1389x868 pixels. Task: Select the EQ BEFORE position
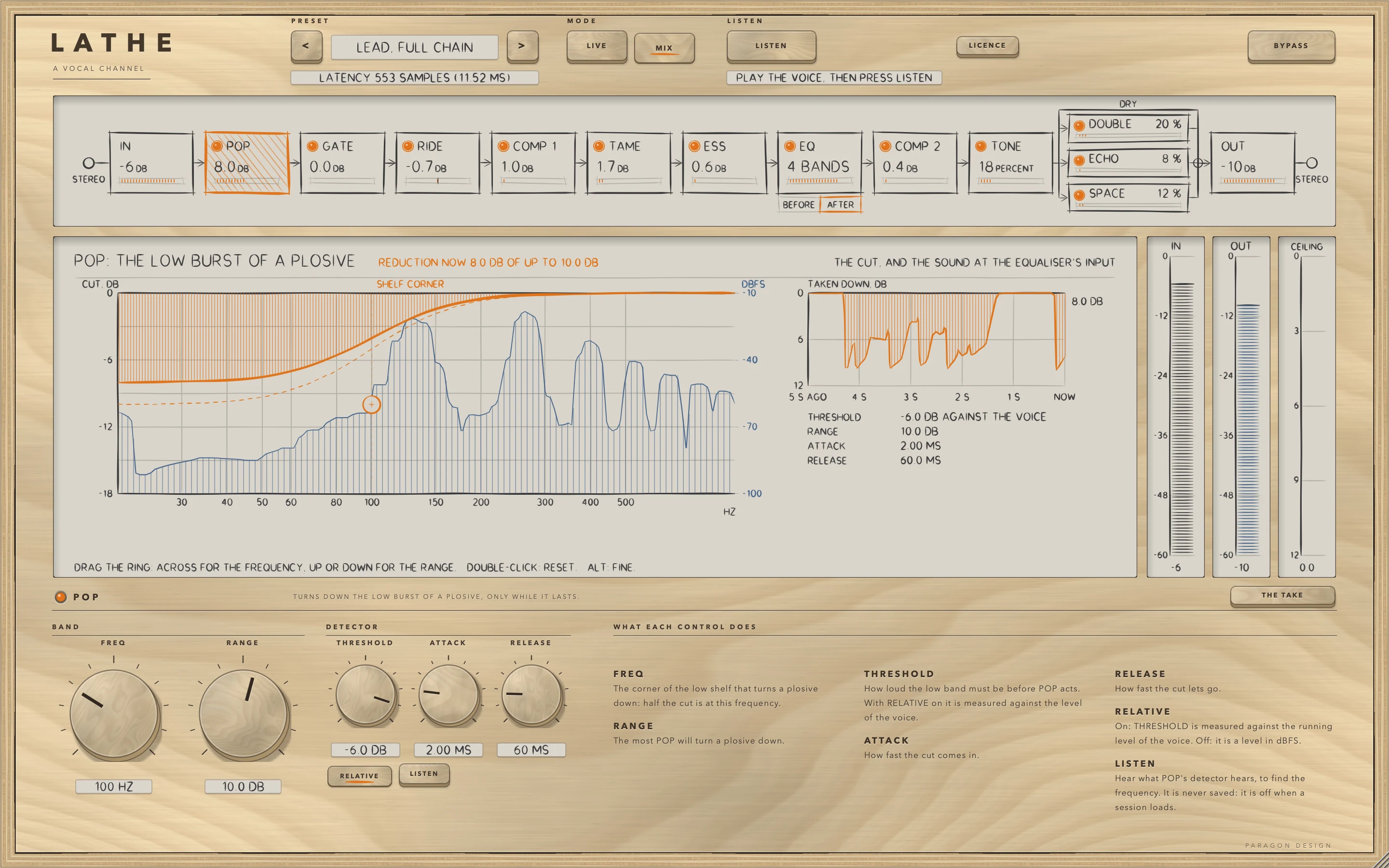(x=798, y=205)
